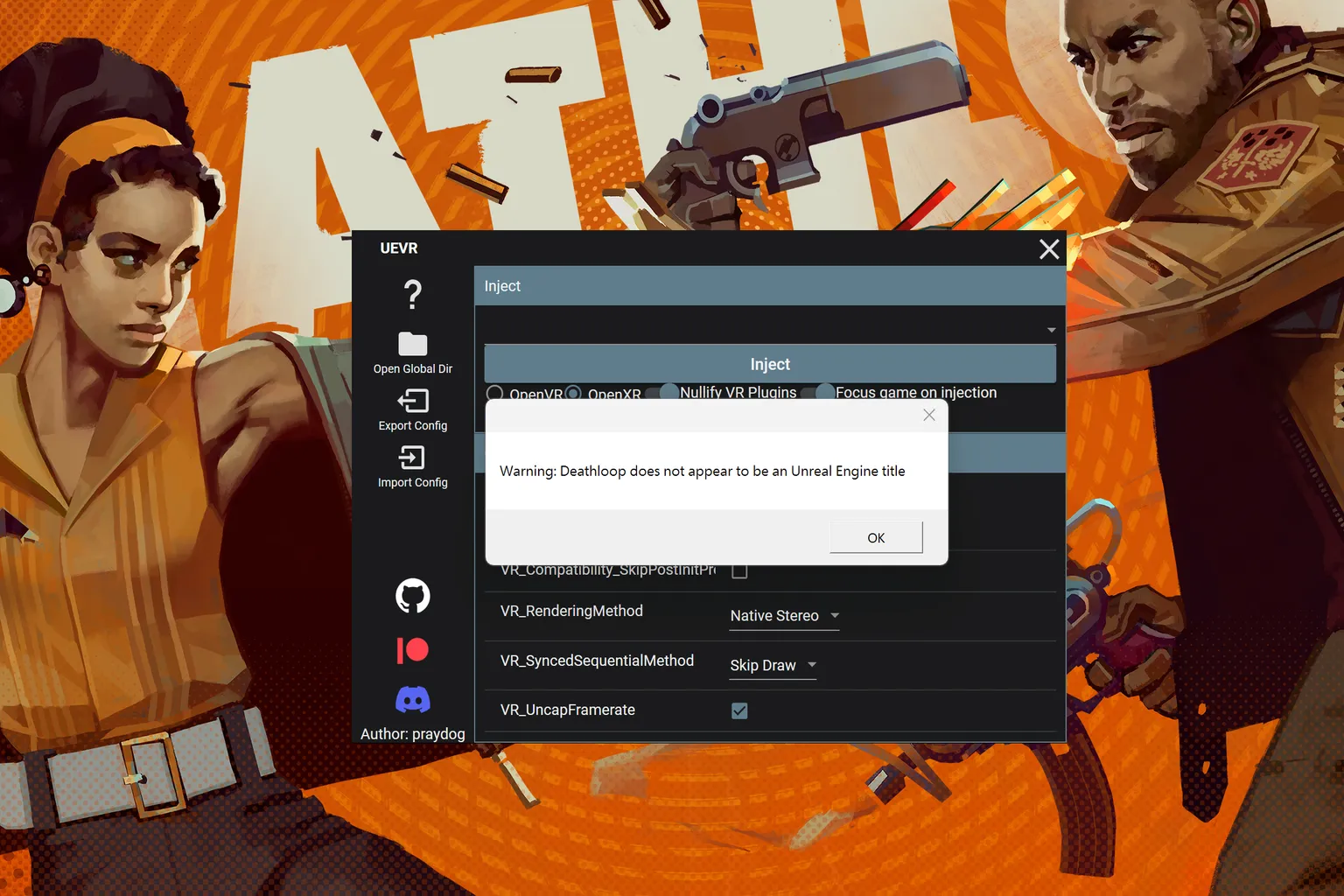The image size is (1344, 896).
Task: Select the OpenXR radio button
Action: coord(573,394)
